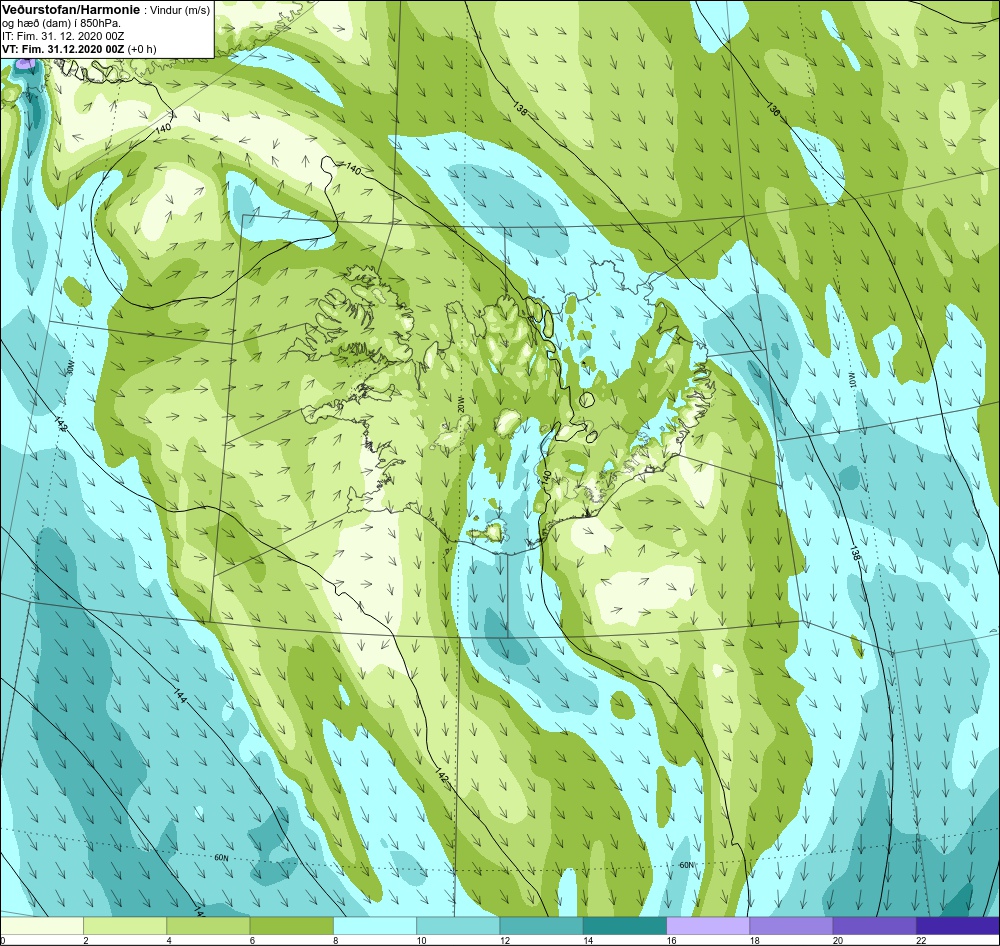Click the 20W longitude label
The image size is (1000, 946).
[460, 404]
